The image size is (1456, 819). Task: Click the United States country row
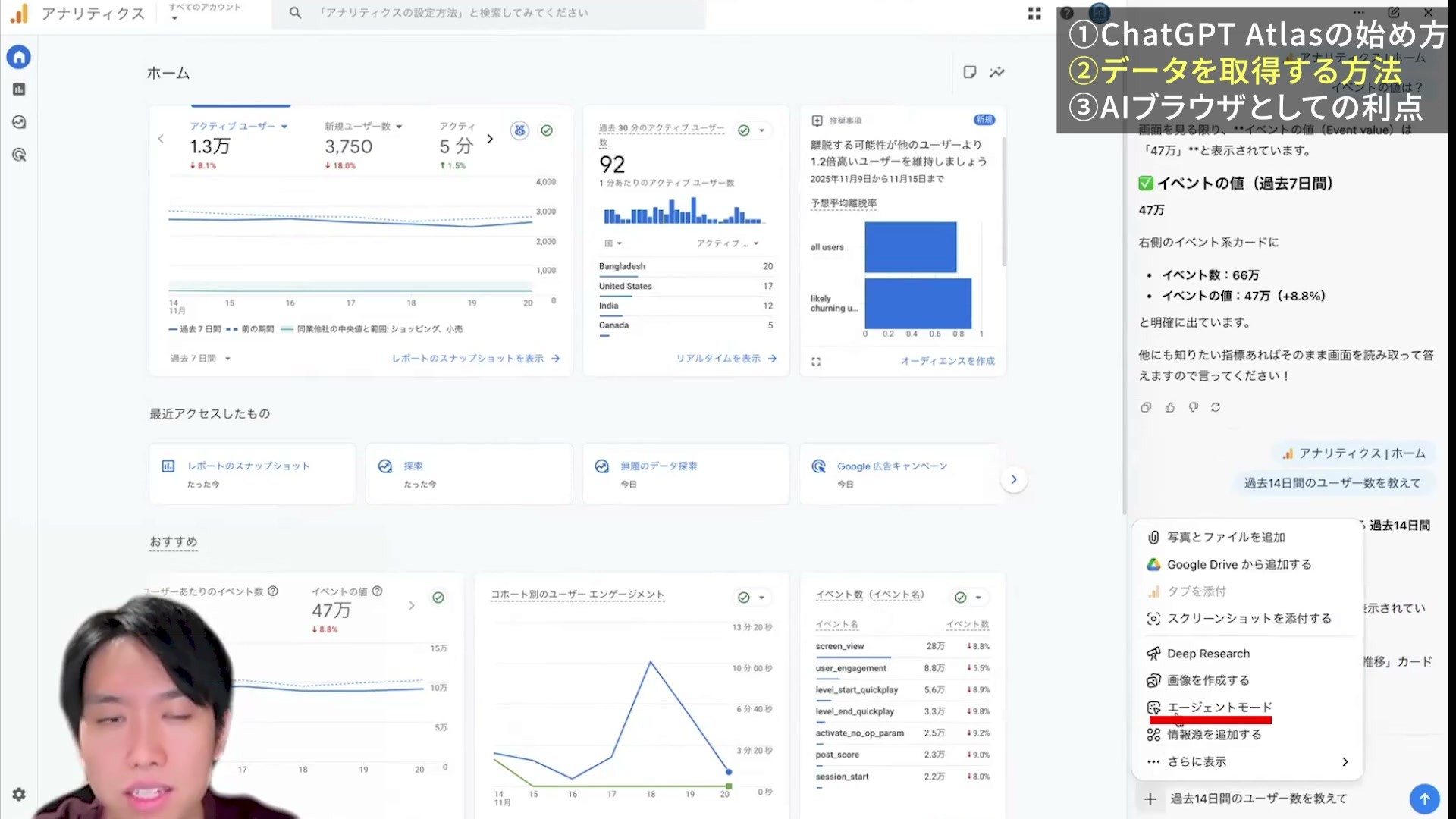(x=686, y=287)
